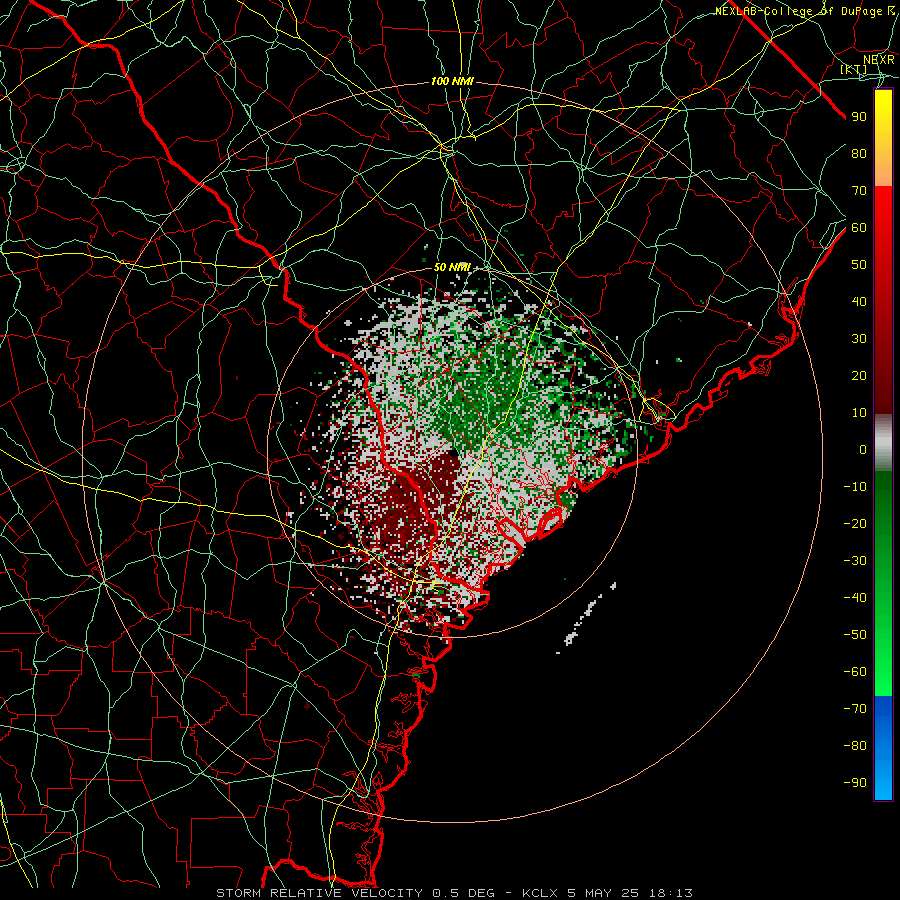Select the -70 value on the velocity scale

click(855, 709)
